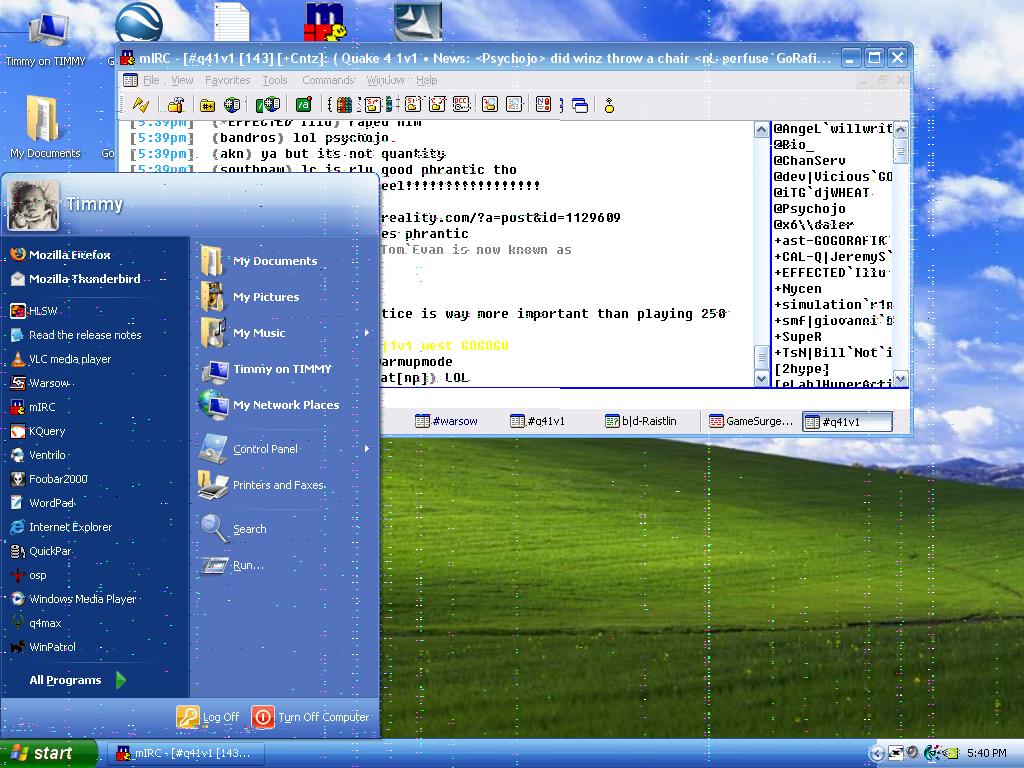Launch Warsow from start menu
Viewport: 1024px width, 768px height.
pos(39,383)
